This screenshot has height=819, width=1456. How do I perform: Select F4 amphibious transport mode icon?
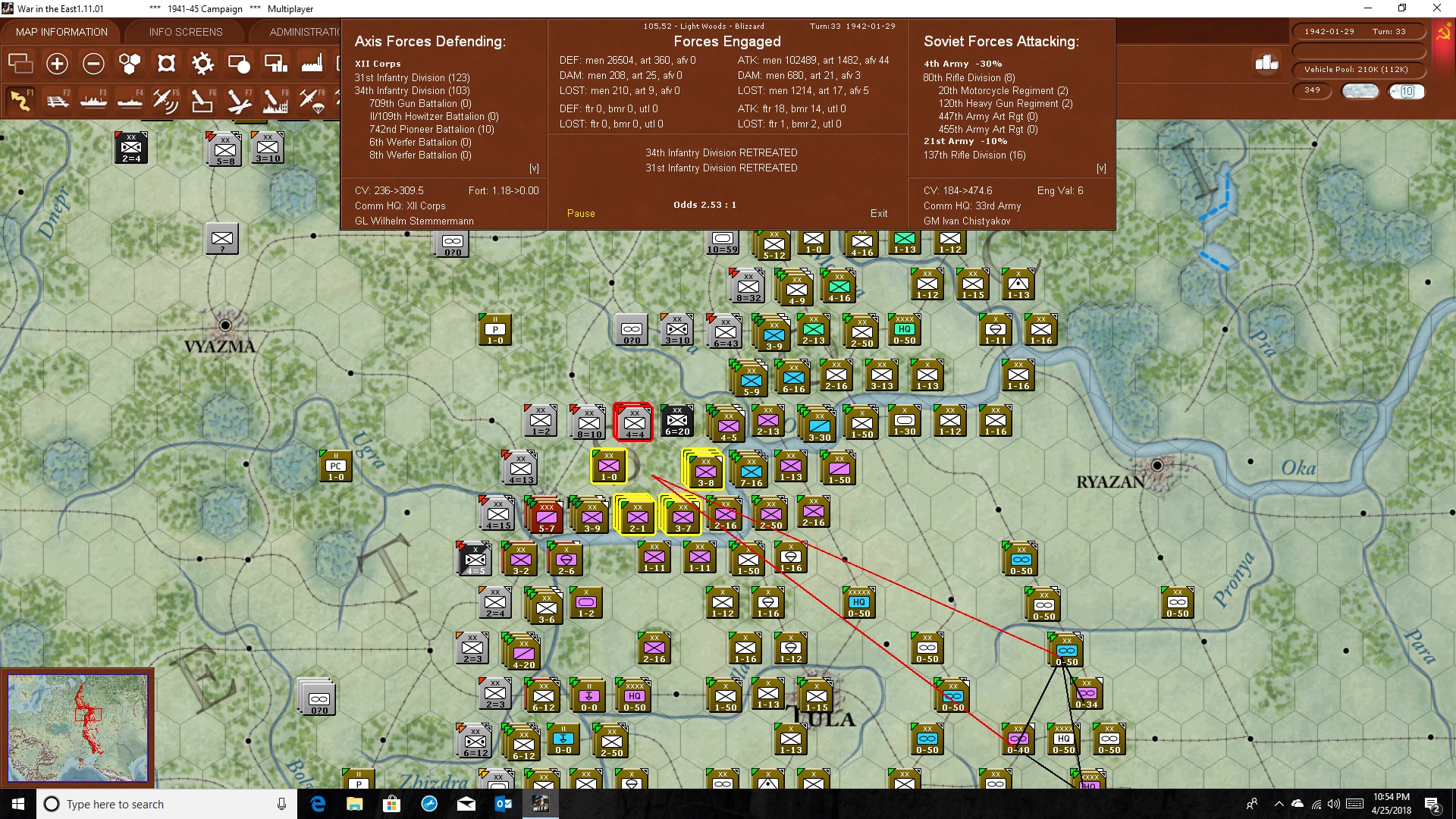pyautogui.click(x=130, y=100)
